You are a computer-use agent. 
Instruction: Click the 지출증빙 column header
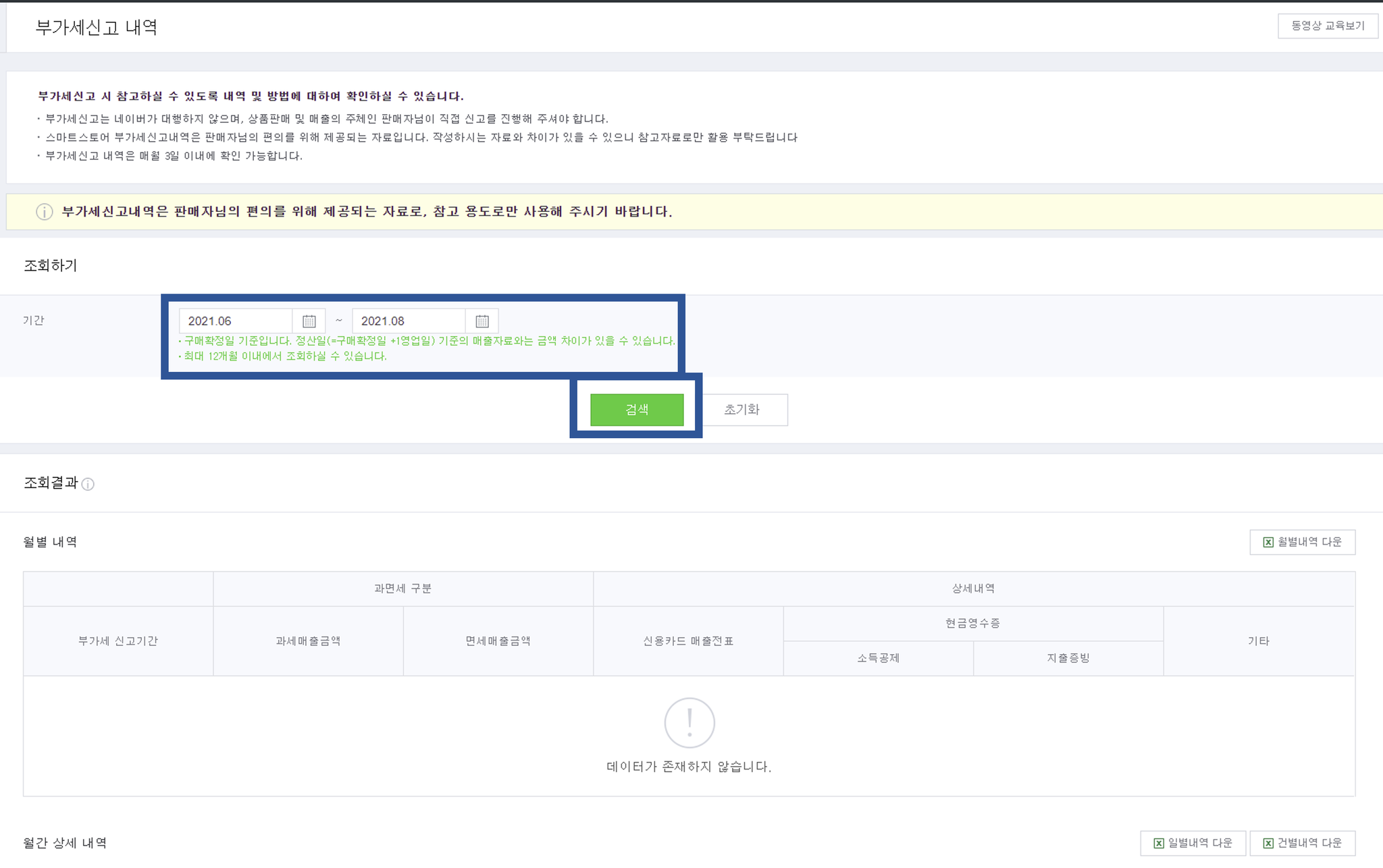1068,658
